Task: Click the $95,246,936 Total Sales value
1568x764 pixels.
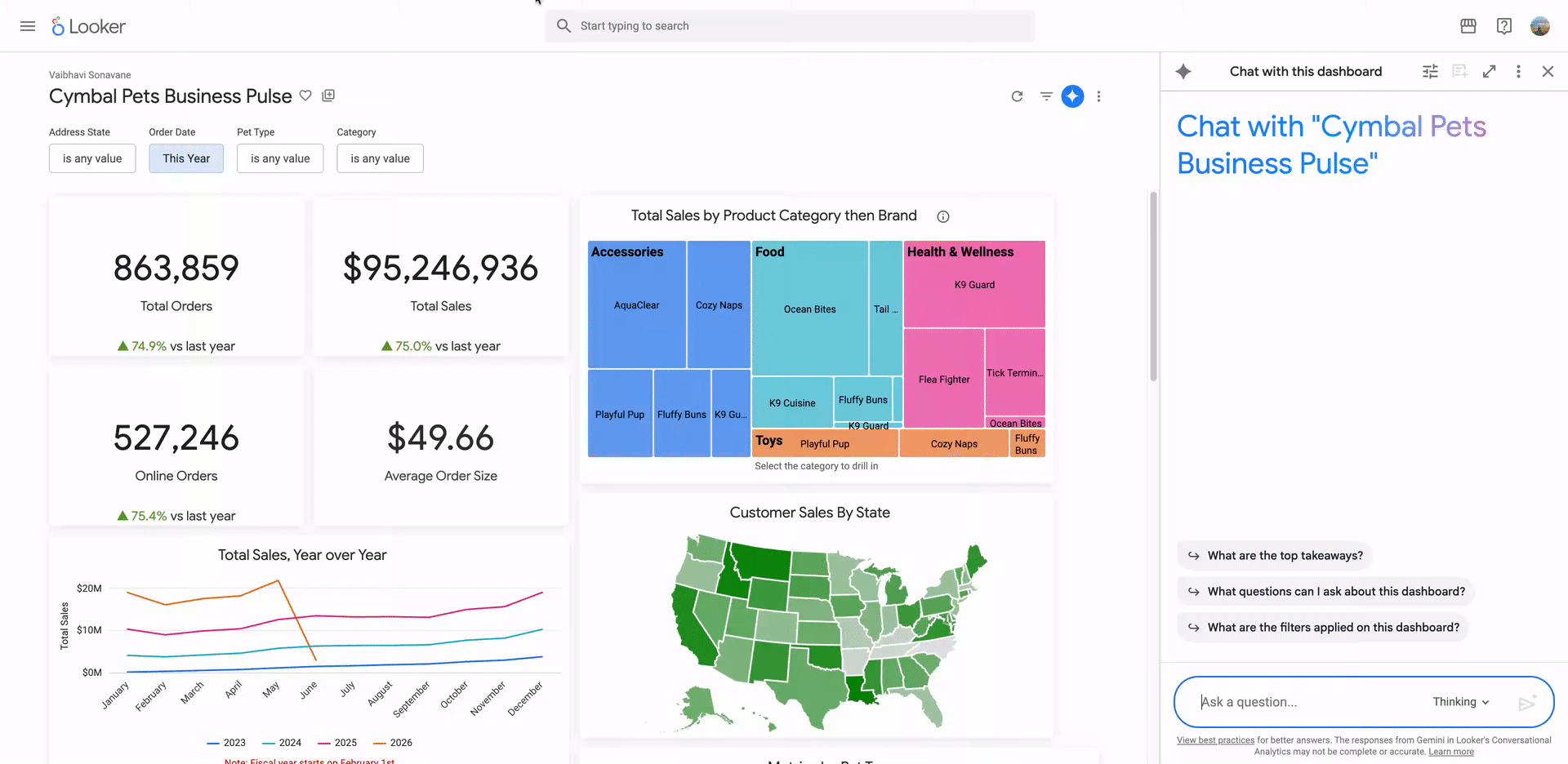Action: click(441, 268)
